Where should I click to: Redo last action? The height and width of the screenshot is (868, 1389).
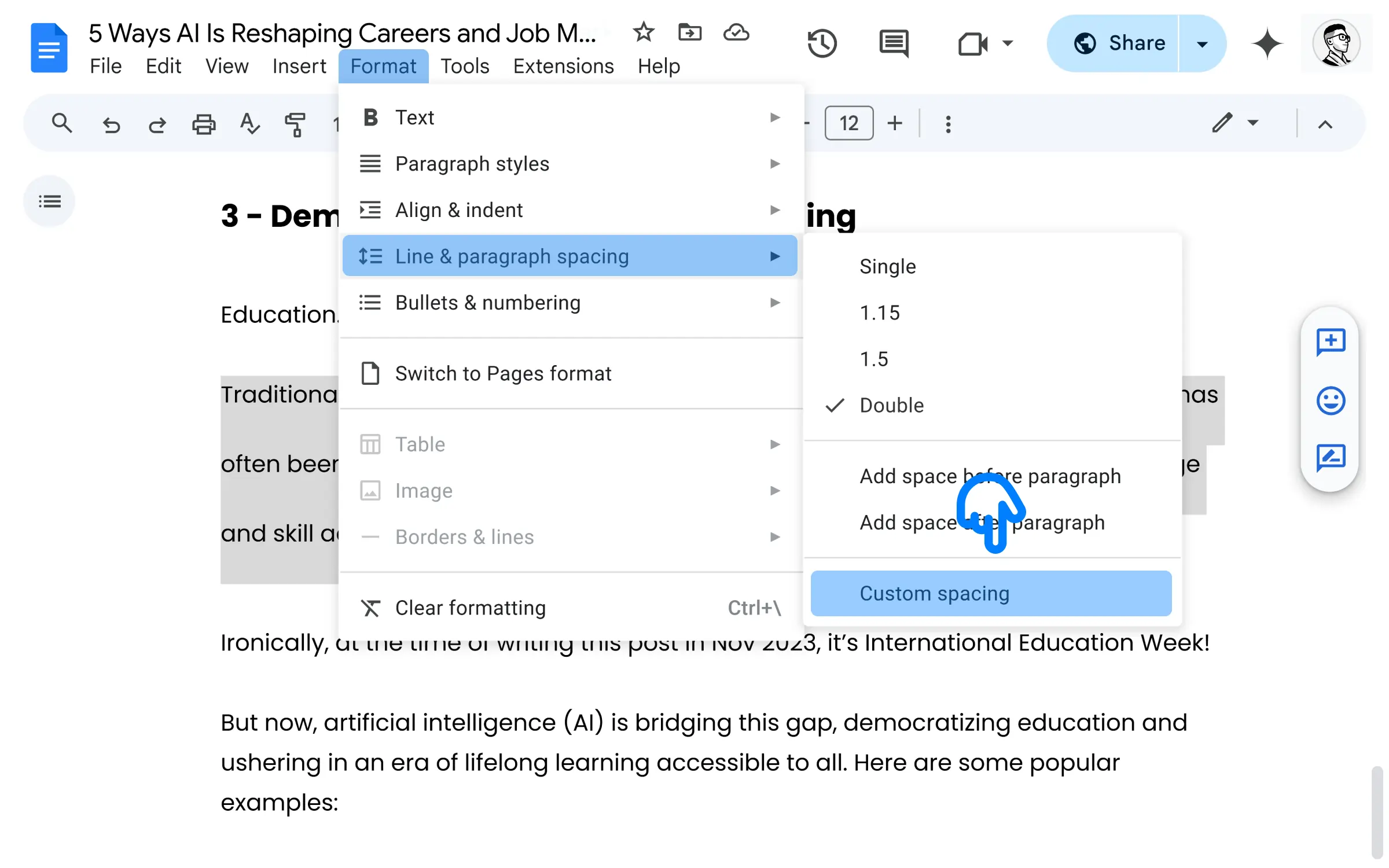coord(157,124)
